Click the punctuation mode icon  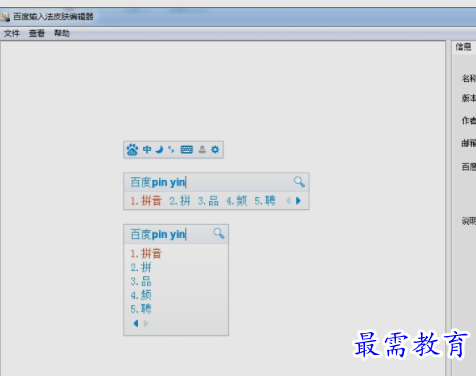(x=171, y=149)
